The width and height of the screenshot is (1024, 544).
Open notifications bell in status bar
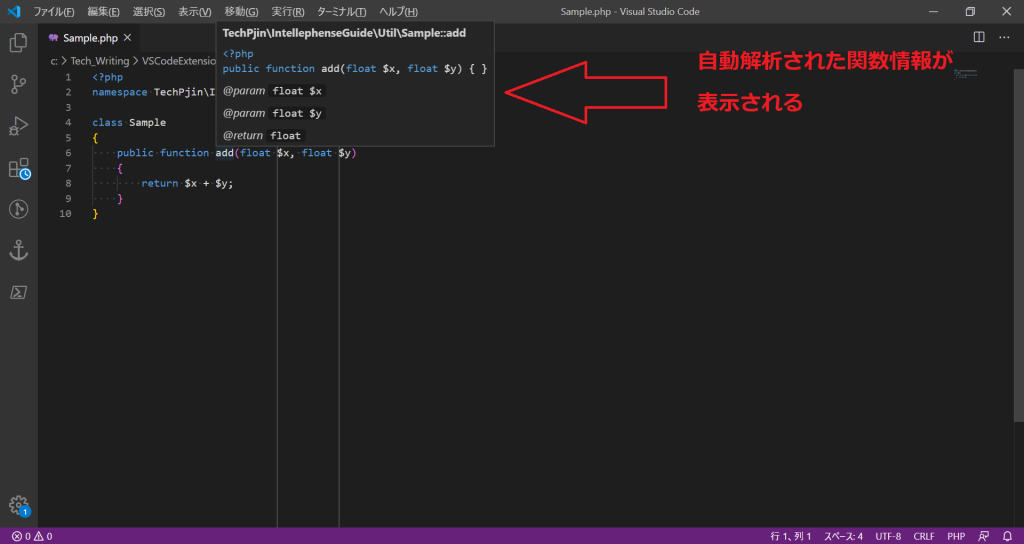1007,536
